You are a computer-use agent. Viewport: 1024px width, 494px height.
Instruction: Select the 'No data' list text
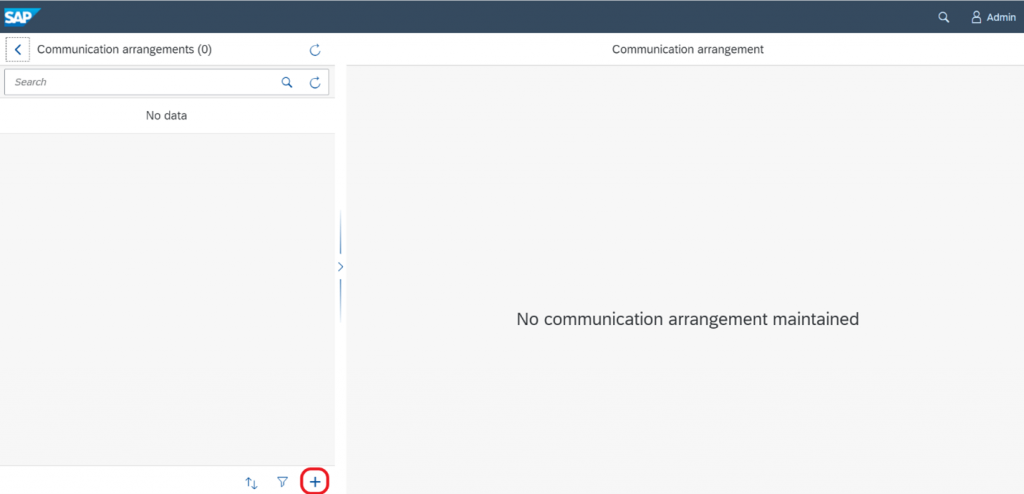point(167,116)
